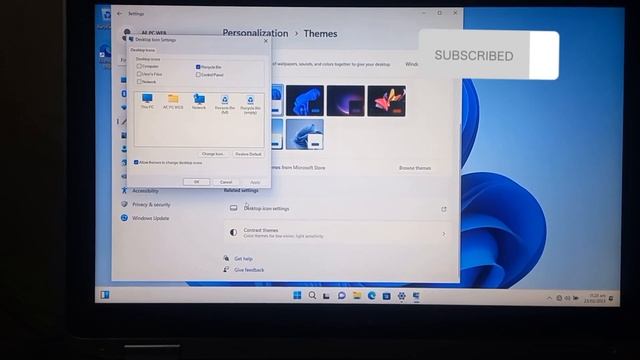Show hidden icons in system tray
The height and width of the screenshot is (360, 640).
549,298
